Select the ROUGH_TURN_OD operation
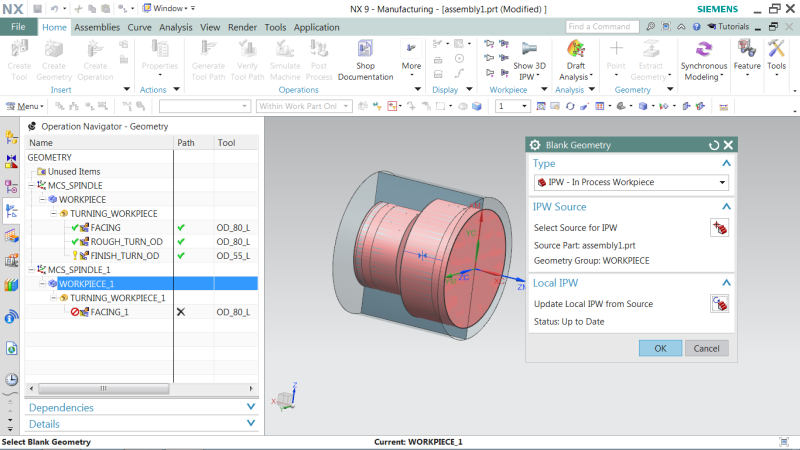800x450 pixels. coord(127,241)
